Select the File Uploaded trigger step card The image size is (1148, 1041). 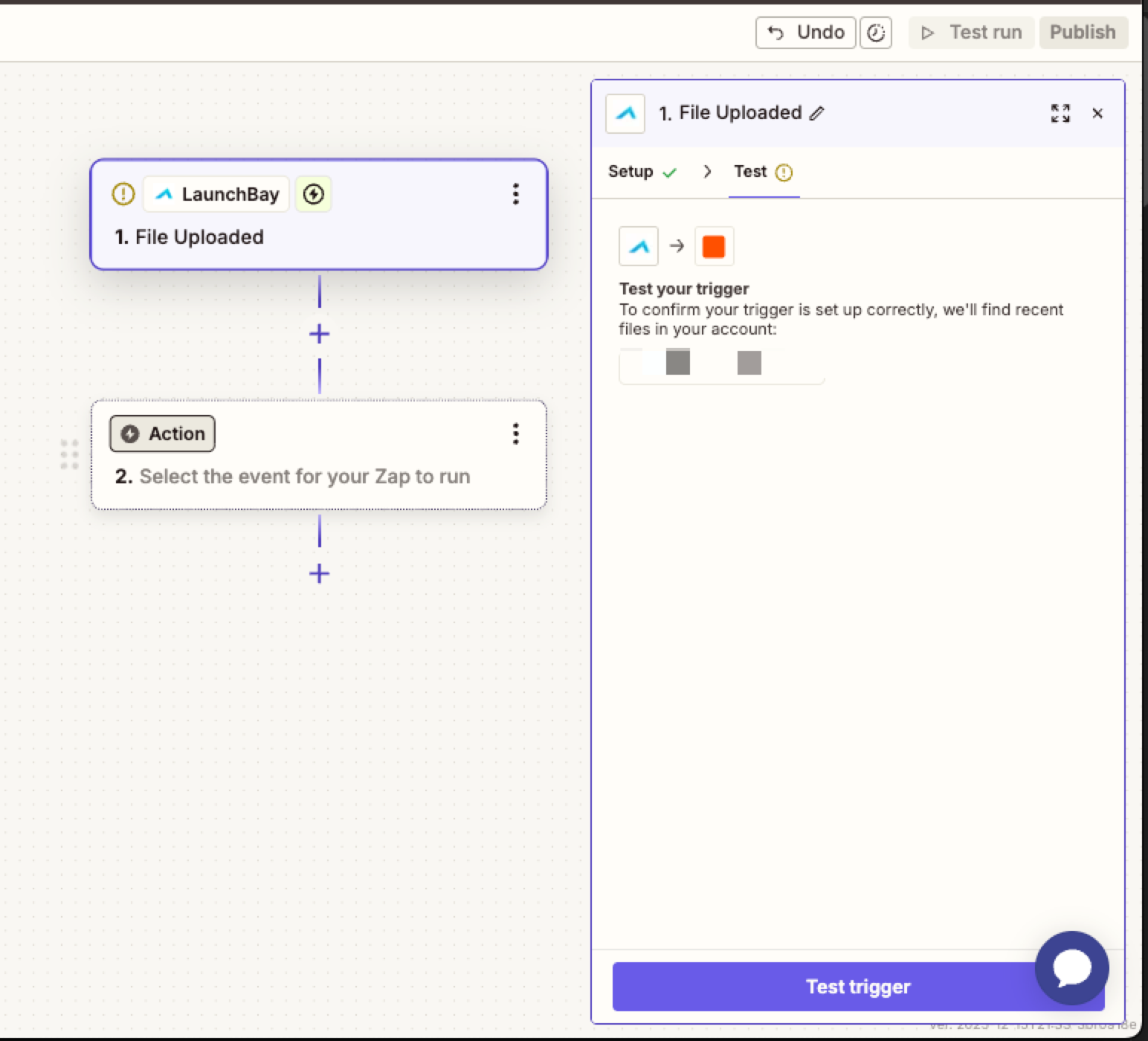tap(319, 214)
